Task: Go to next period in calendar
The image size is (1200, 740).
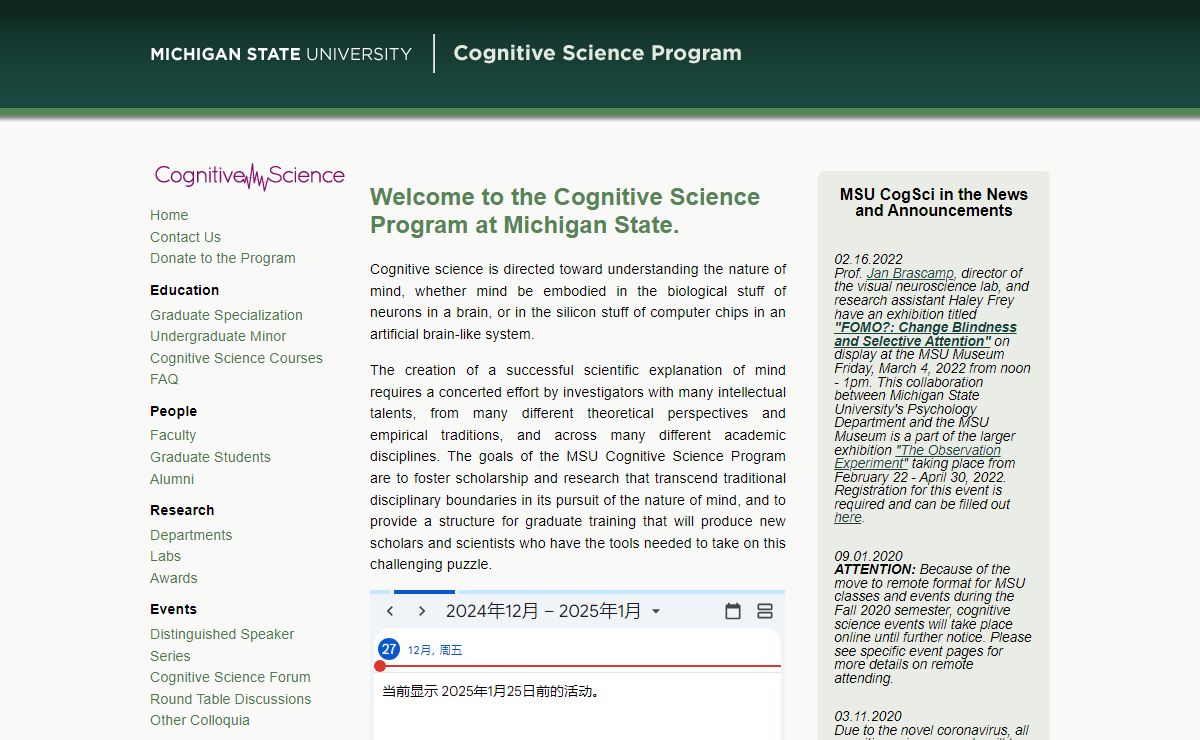Action: tap(422, 611)
